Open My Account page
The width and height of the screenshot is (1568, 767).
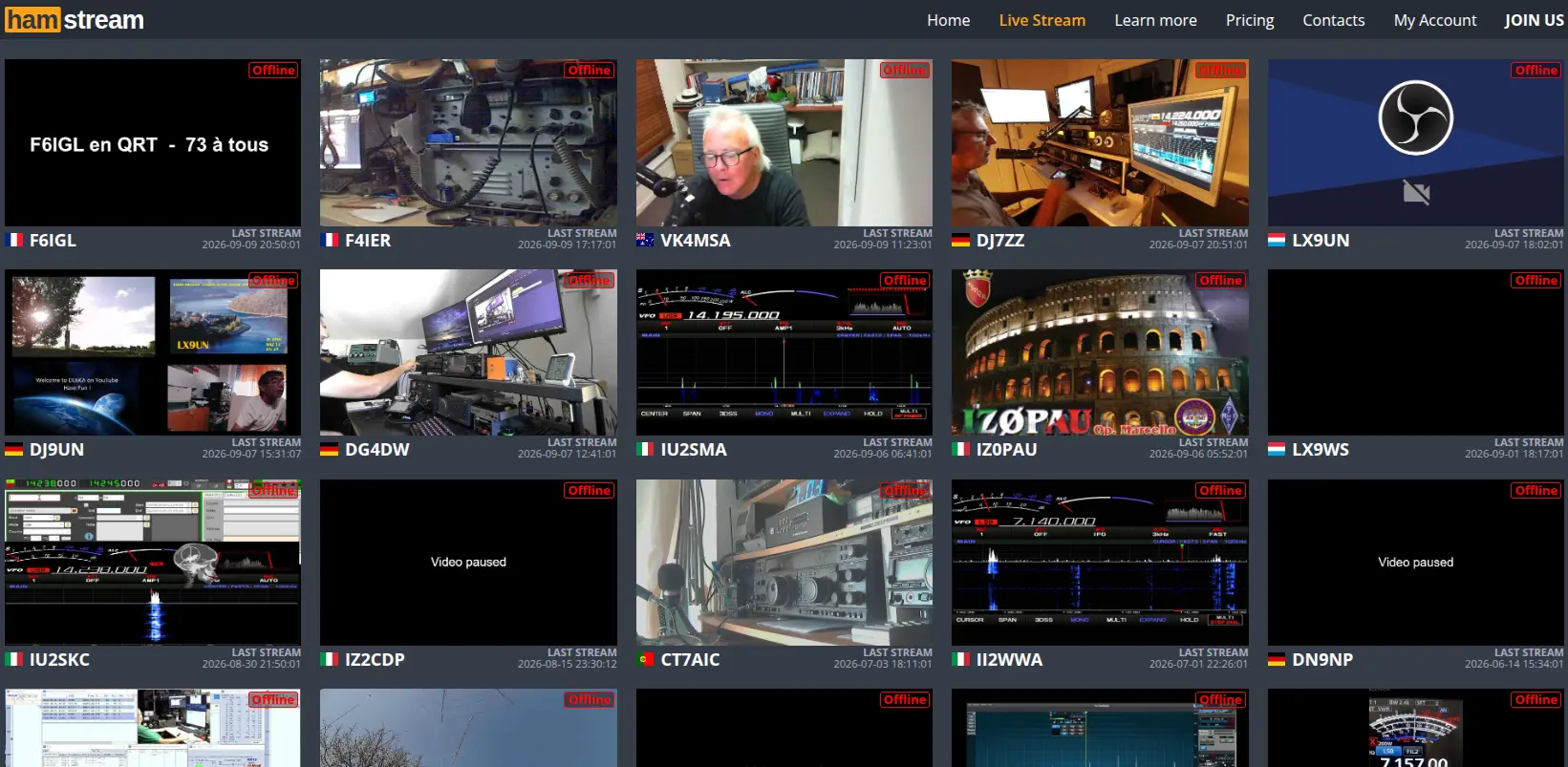pos(1435,20)
